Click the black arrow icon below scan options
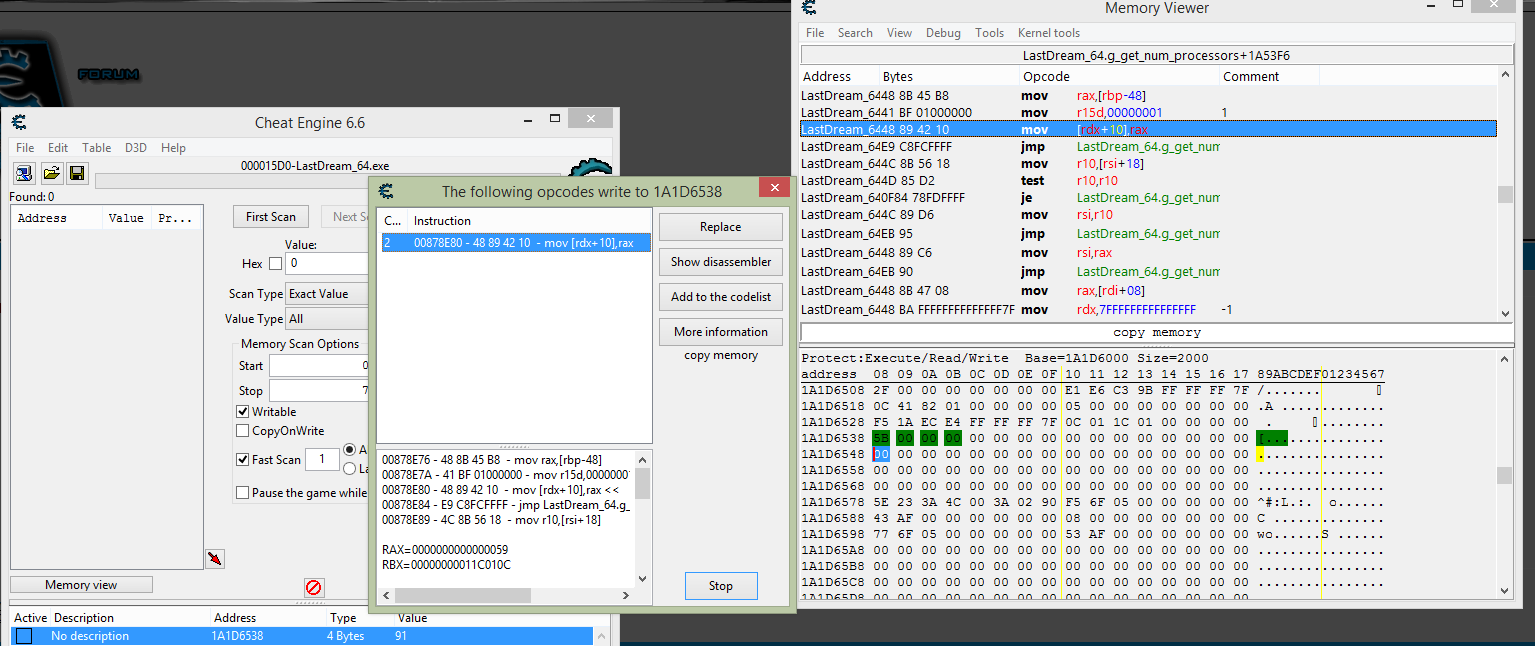Viewport: 1535px width, 646px height. tap(214, 558)
